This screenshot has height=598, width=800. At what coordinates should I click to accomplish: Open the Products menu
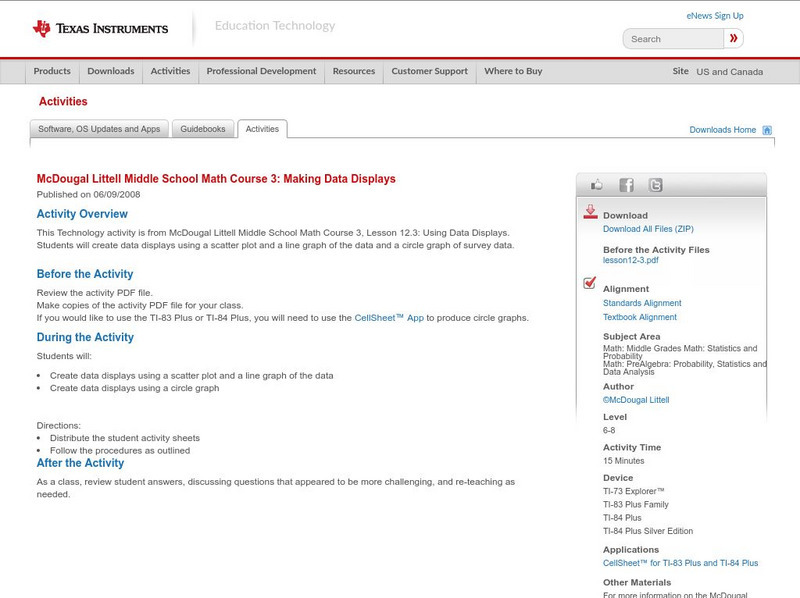(52, 71)
